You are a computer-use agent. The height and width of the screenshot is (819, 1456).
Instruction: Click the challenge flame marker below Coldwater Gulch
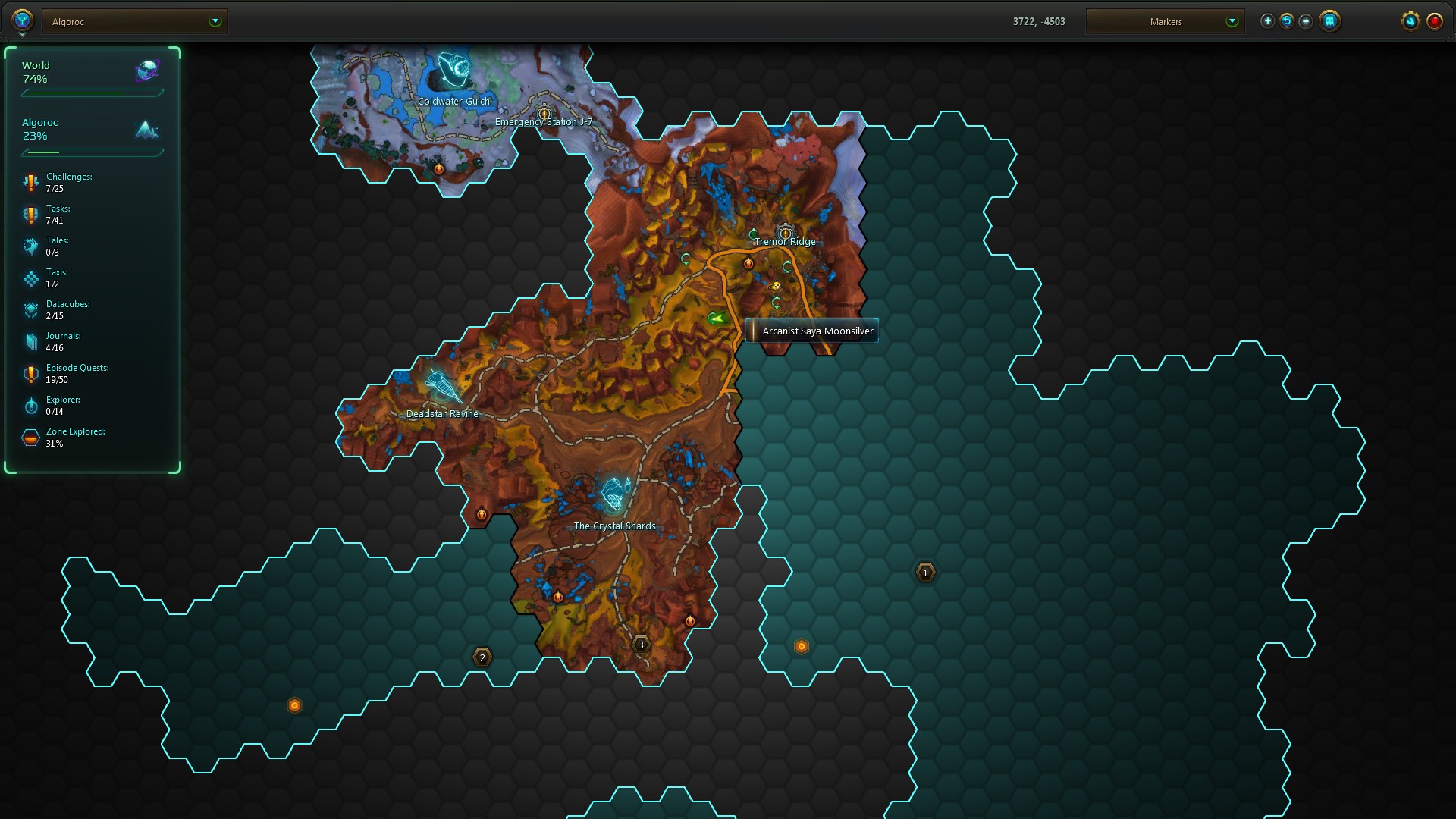click(x=438, y=169)
